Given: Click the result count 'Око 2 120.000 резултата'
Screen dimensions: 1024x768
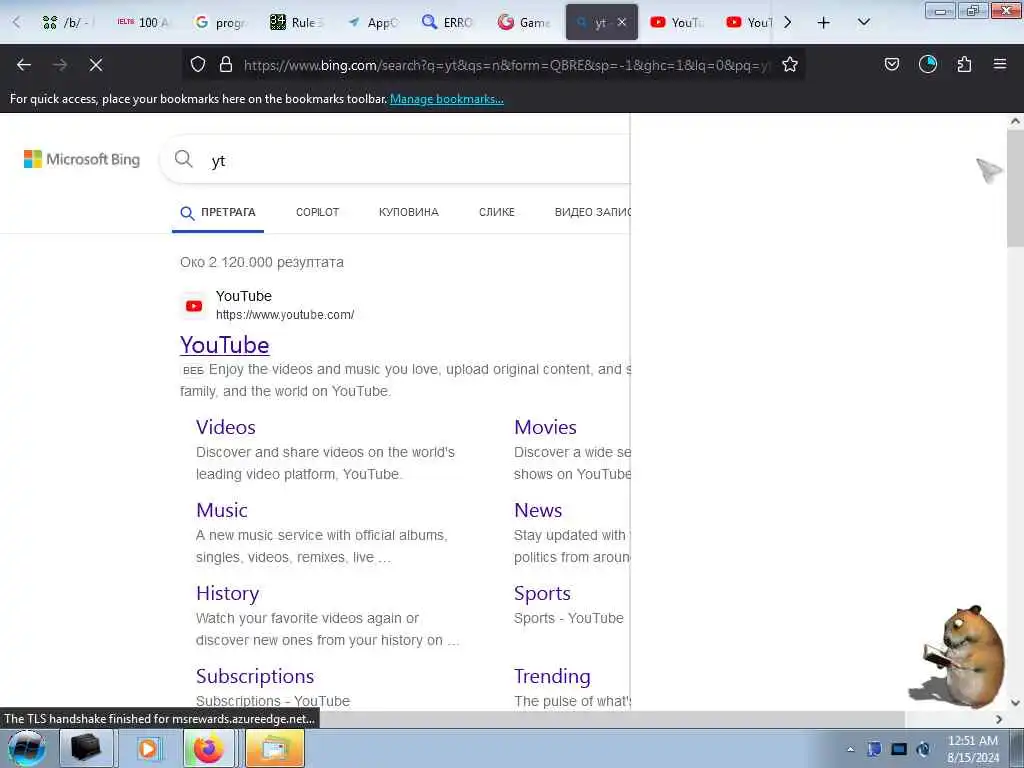Looking at the screenshot, I should 262,262.
